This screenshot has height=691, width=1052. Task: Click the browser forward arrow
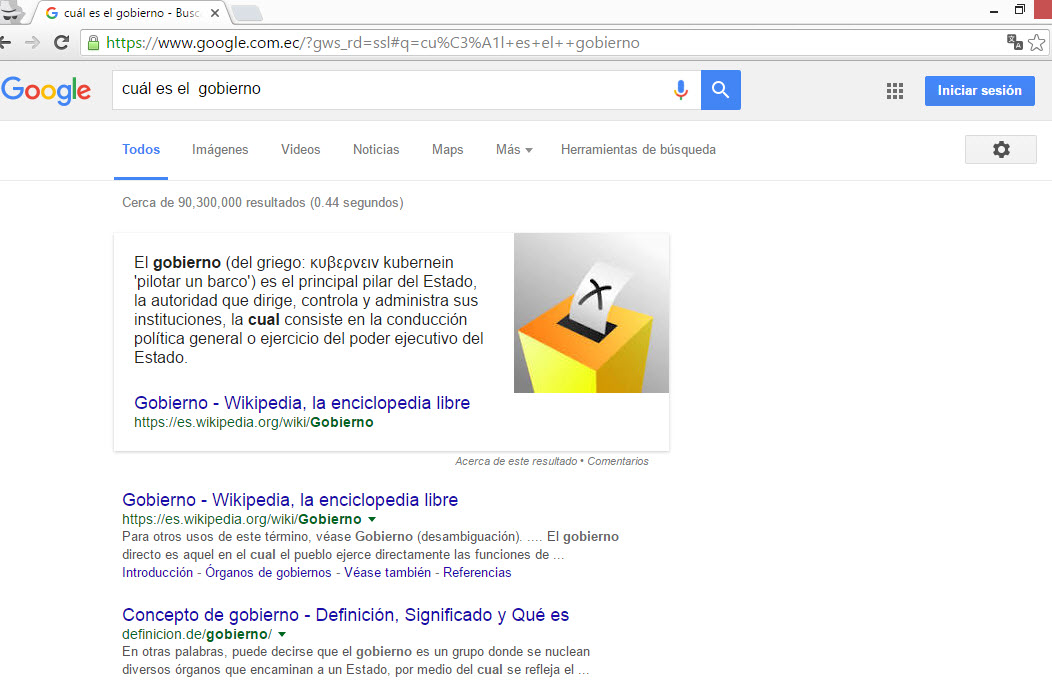[32, 43]
